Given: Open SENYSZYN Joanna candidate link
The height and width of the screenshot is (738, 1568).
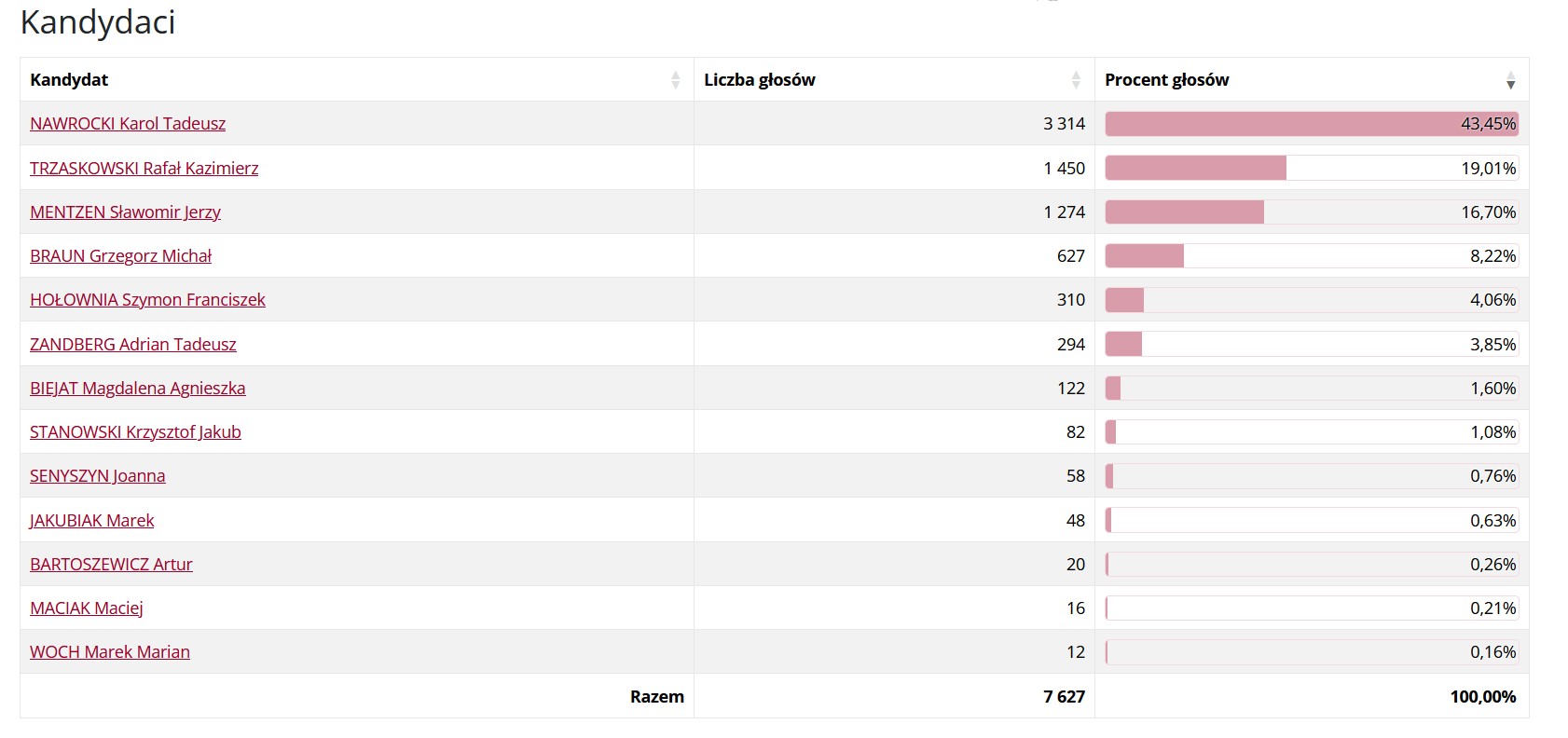Looking at the screenshot, I should (98, 476).
